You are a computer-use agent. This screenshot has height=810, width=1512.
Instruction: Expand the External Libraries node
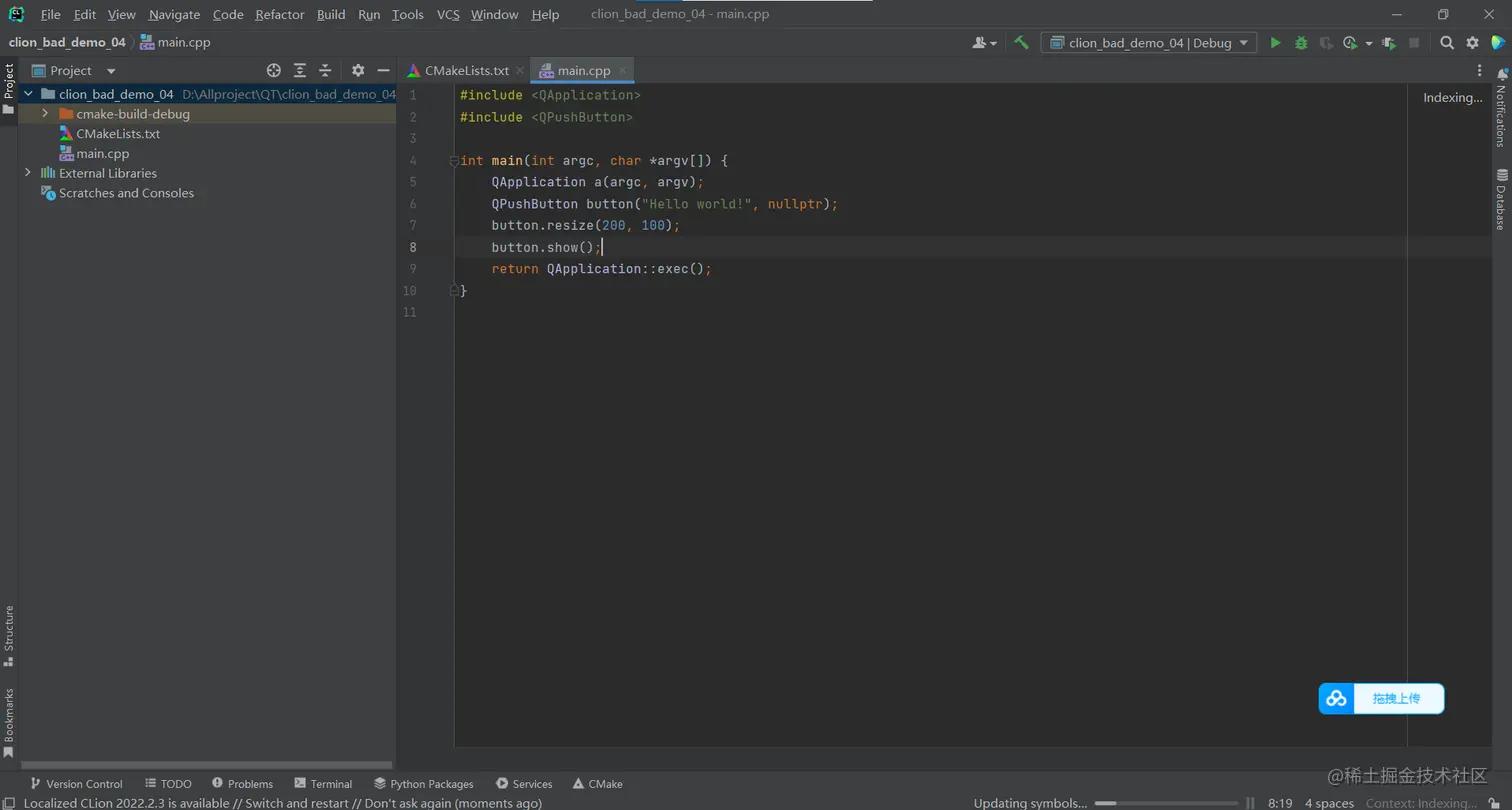tap(28, 173)
